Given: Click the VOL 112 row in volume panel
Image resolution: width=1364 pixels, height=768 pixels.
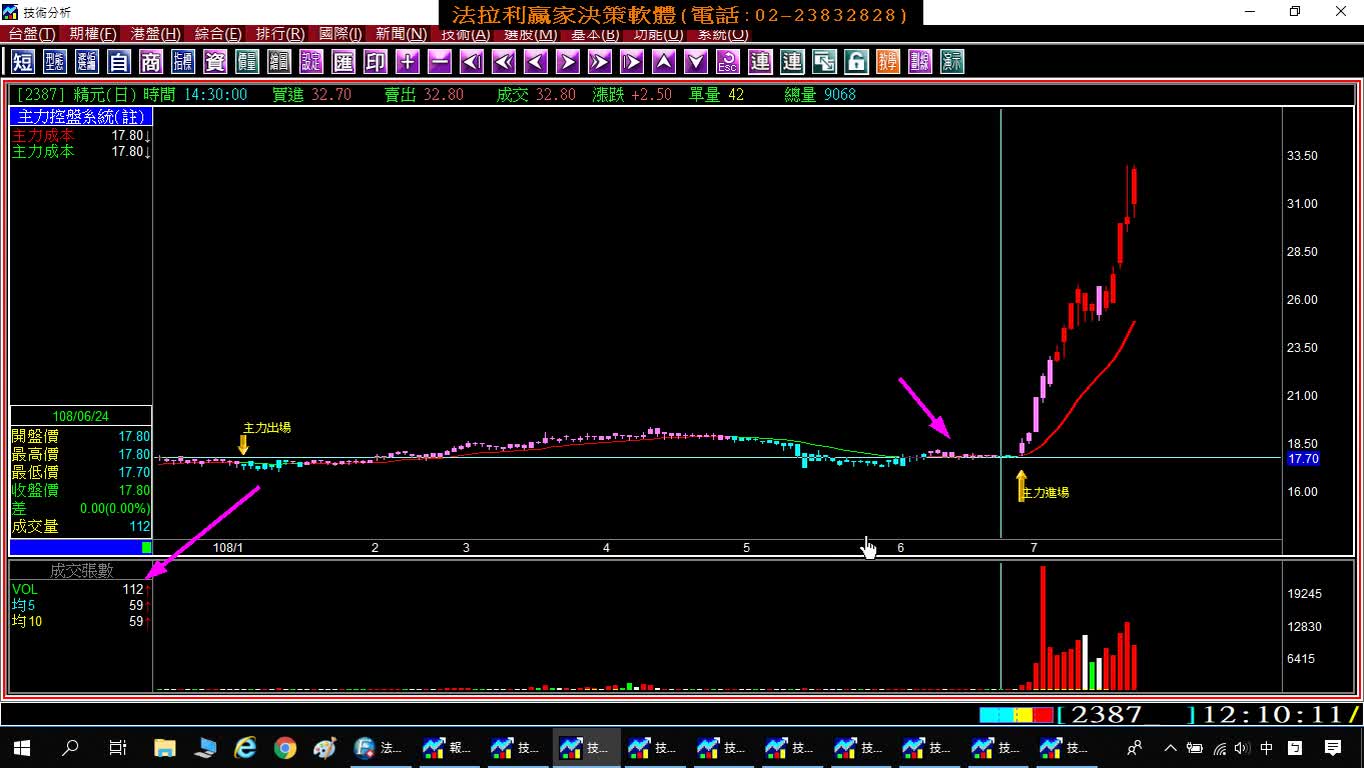Looking at the screenshot, I should pos(80,590).
